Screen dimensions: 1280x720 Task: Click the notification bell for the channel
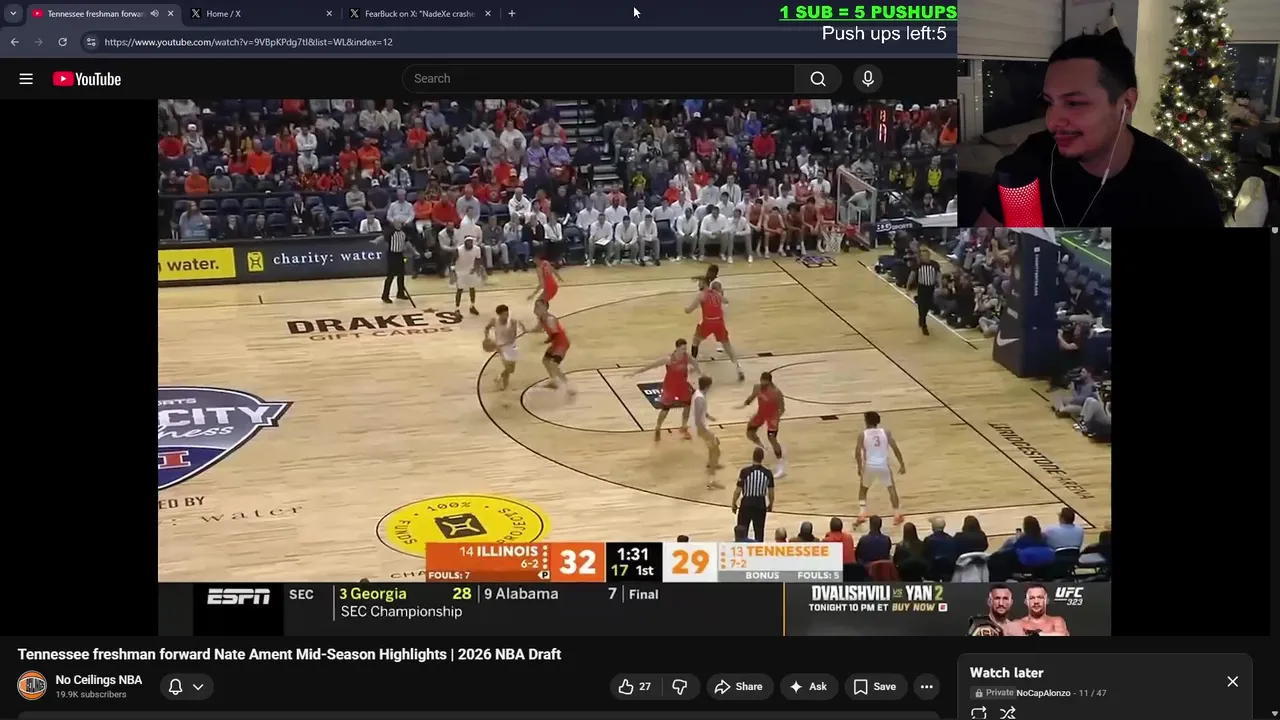[x=175, y=687]
